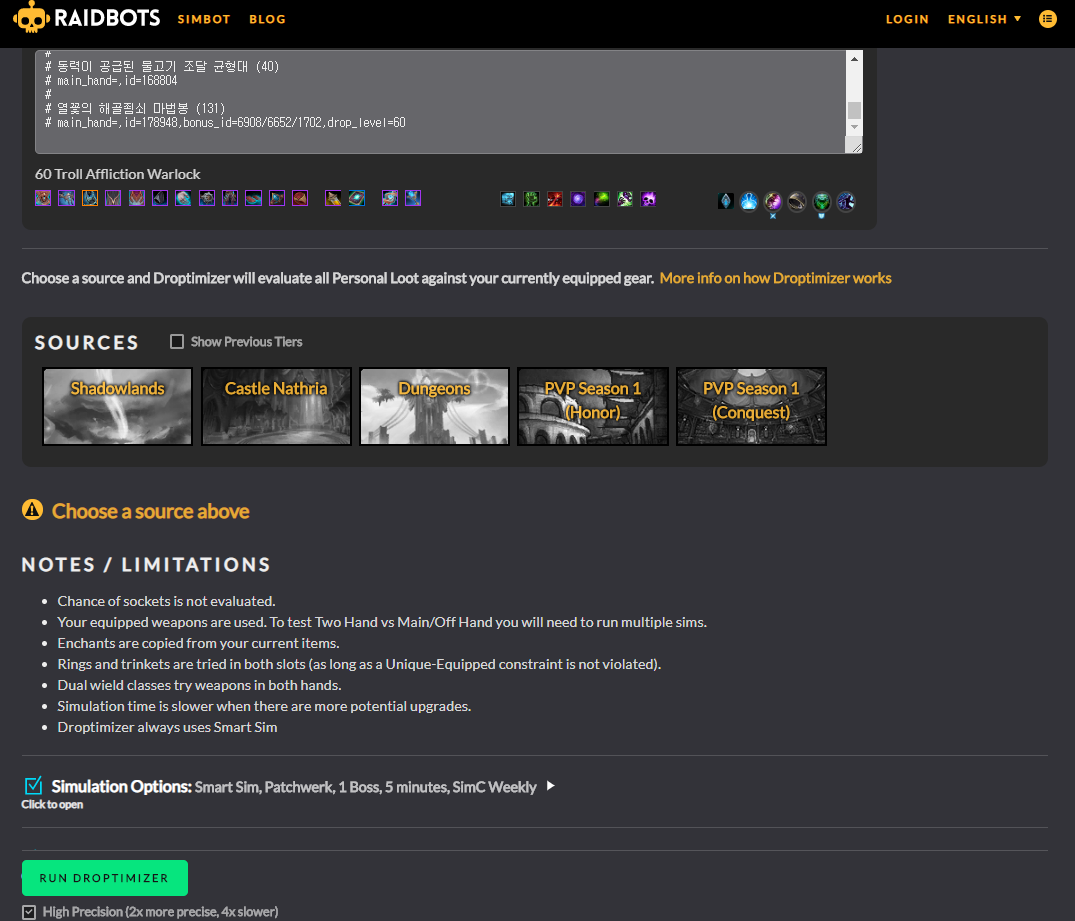The width and height of the screenshot is (1075, 921).
Task: Click the 'Choose a source above' warning text
Action: click(x=151, y=511)
